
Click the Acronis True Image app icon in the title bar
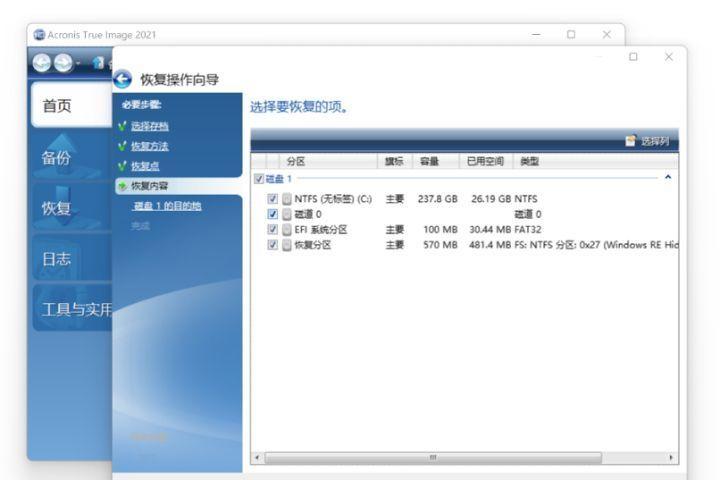39,35
